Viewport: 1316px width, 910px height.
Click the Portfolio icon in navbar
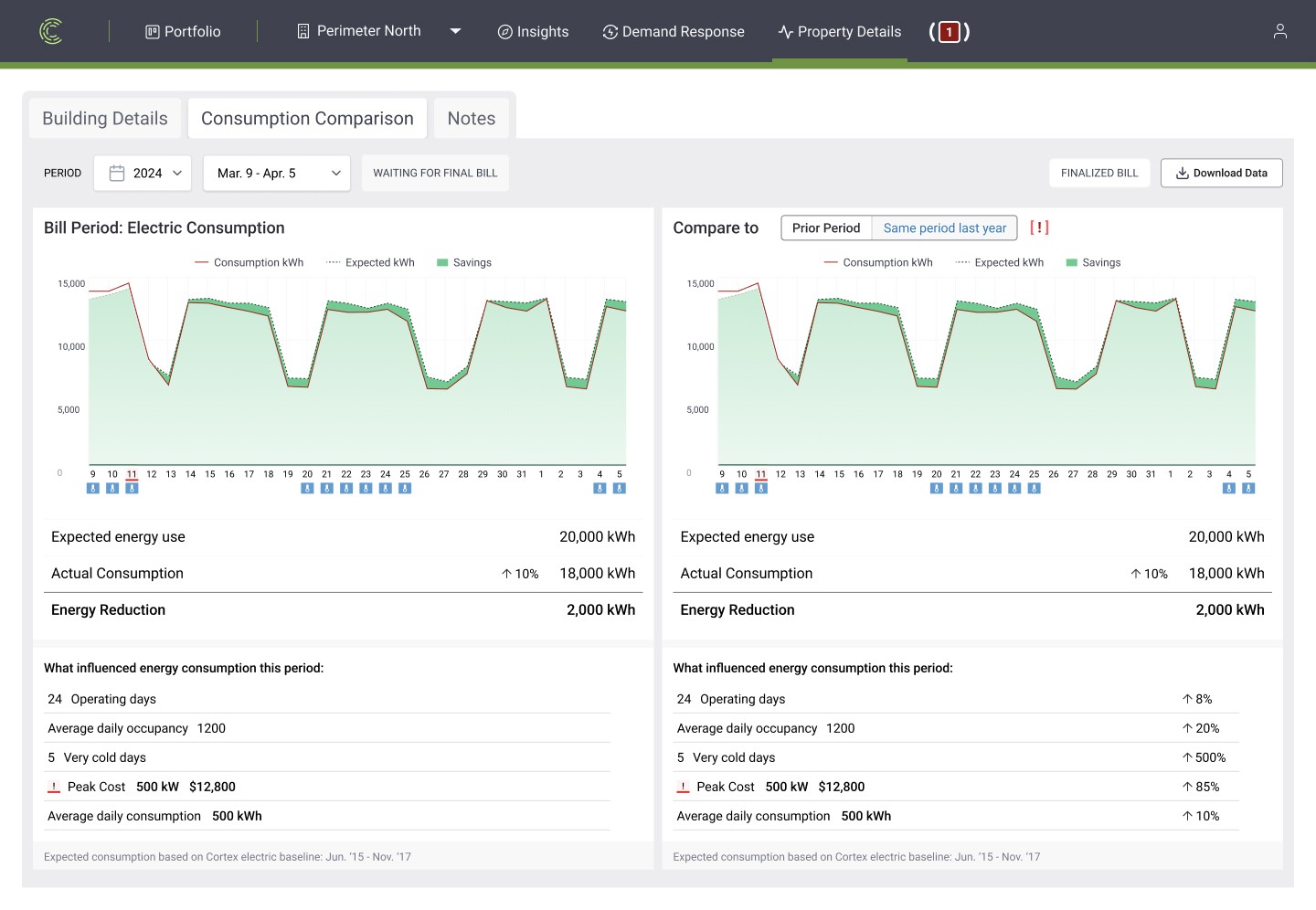click(x=153, y=32)
